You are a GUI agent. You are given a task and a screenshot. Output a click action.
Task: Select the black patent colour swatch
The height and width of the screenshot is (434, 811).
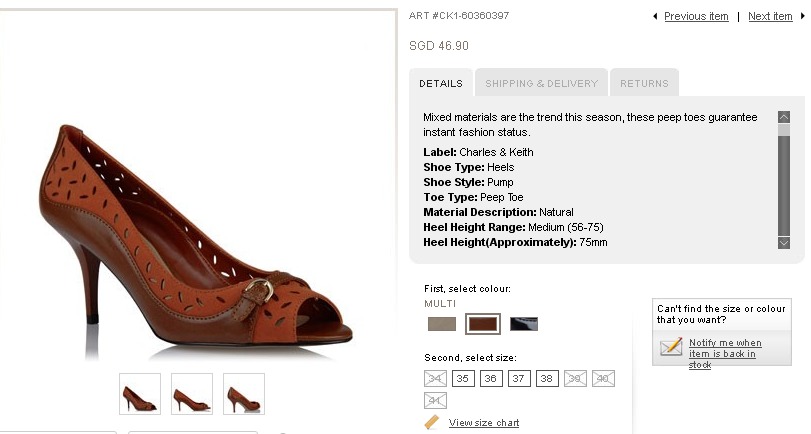(x=524, y=324)
